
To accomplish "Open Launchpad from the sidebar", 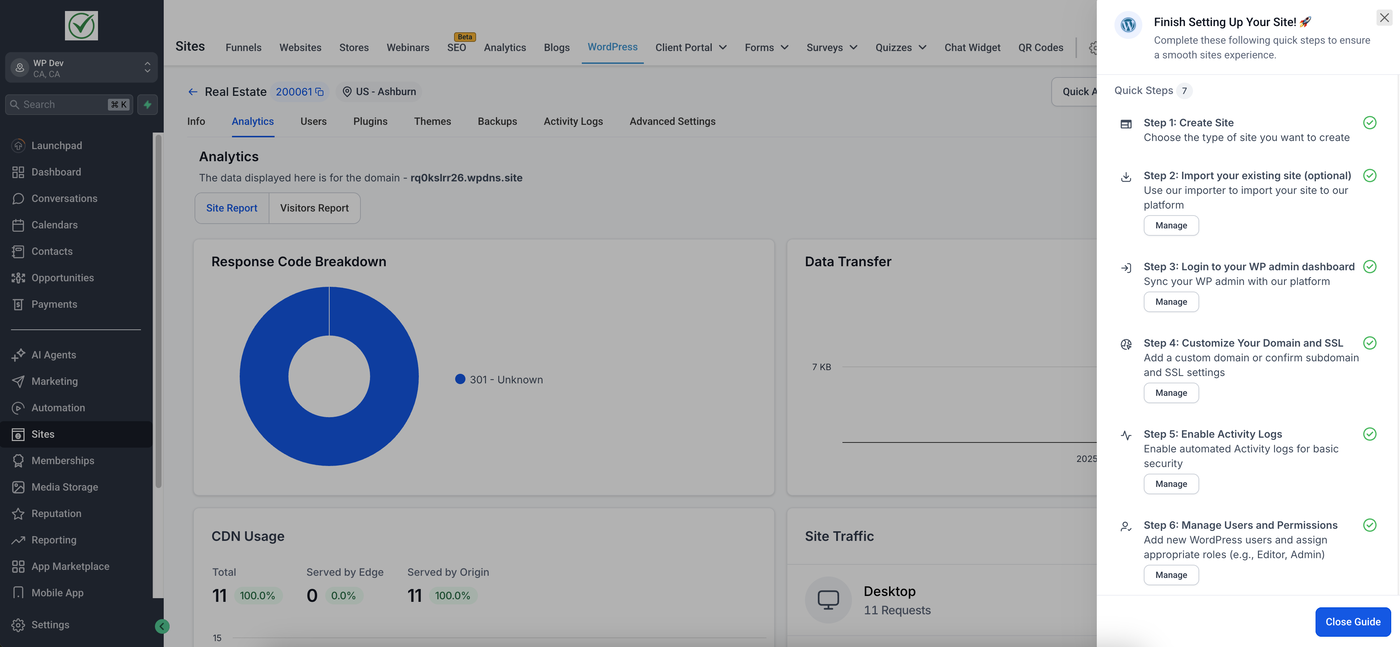I will point(57,145).
